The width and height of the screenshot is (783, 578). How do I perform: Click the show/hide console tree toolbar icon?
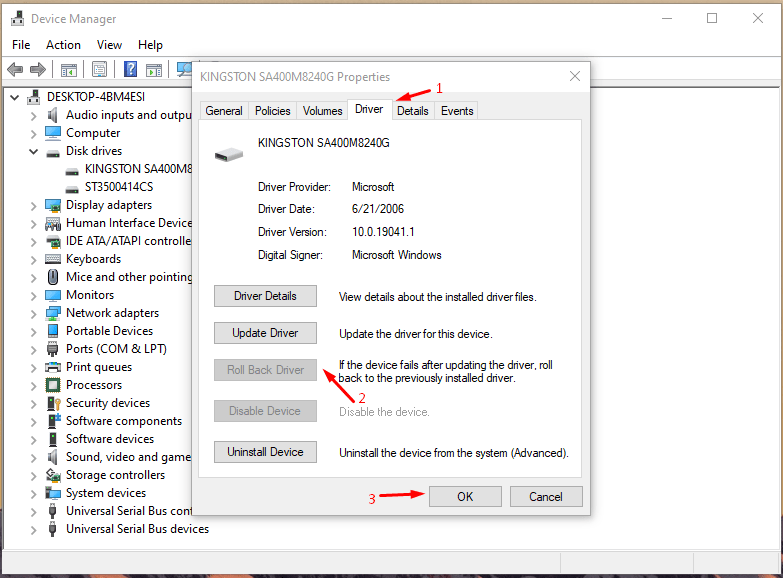(69, 70)
